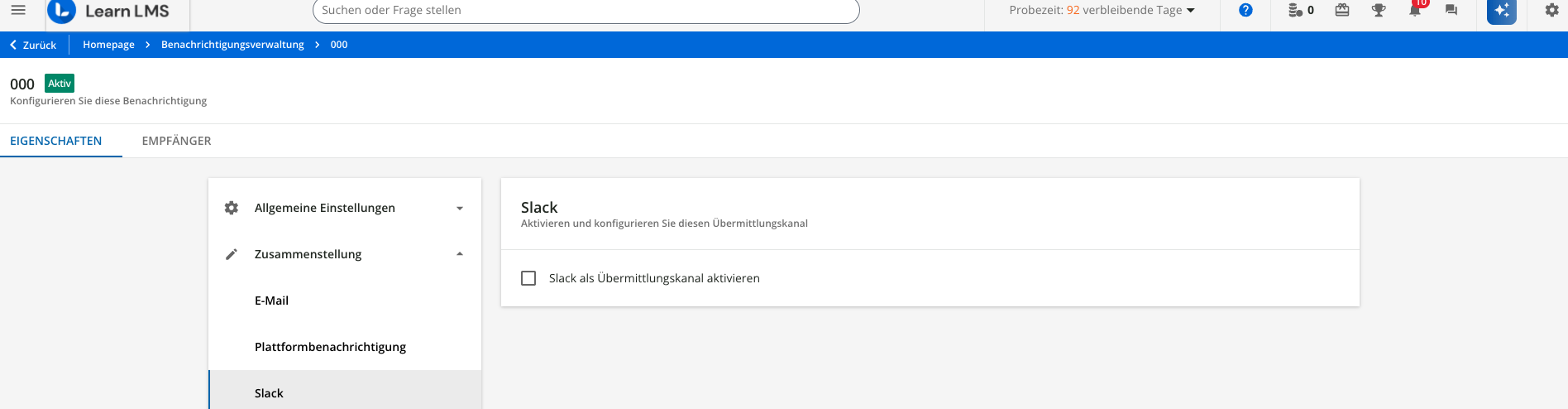Open the notifications bell
This screenshot has width=1568, height=409.
(x=1415, y=11)
